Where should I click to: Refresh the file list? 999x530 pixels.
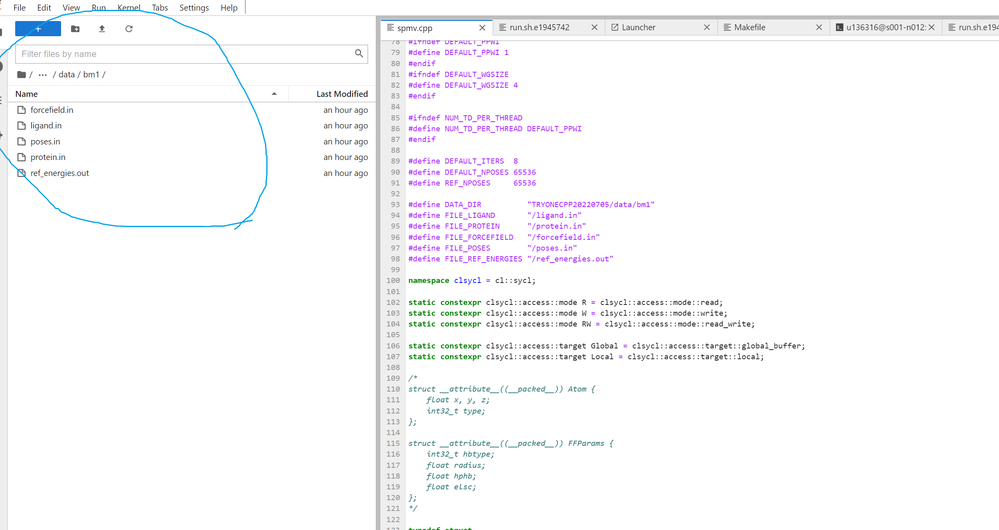pyautogui.click(x=129, y=29)
